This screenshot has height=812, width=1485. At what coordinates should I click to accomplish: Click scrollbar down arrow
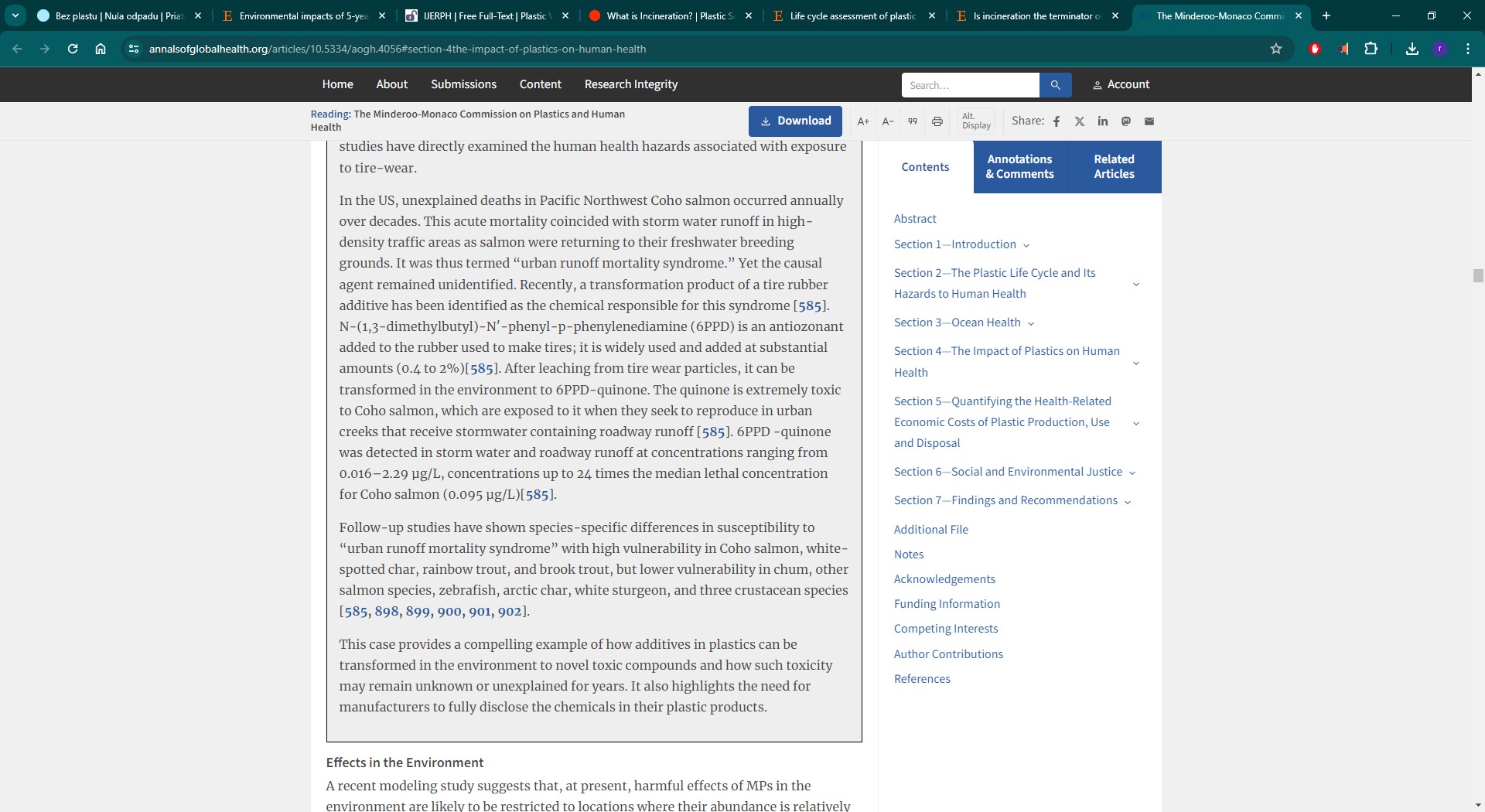pyautogui.click(x=1478, y=805)
